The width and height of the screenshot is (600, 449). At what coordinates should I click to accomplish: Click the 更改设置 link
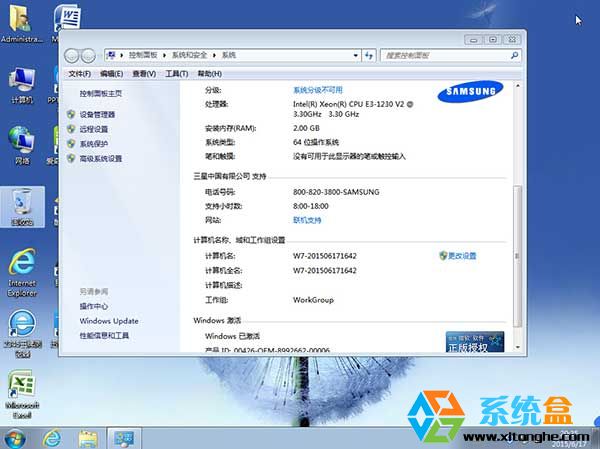[x=462, y=256]
